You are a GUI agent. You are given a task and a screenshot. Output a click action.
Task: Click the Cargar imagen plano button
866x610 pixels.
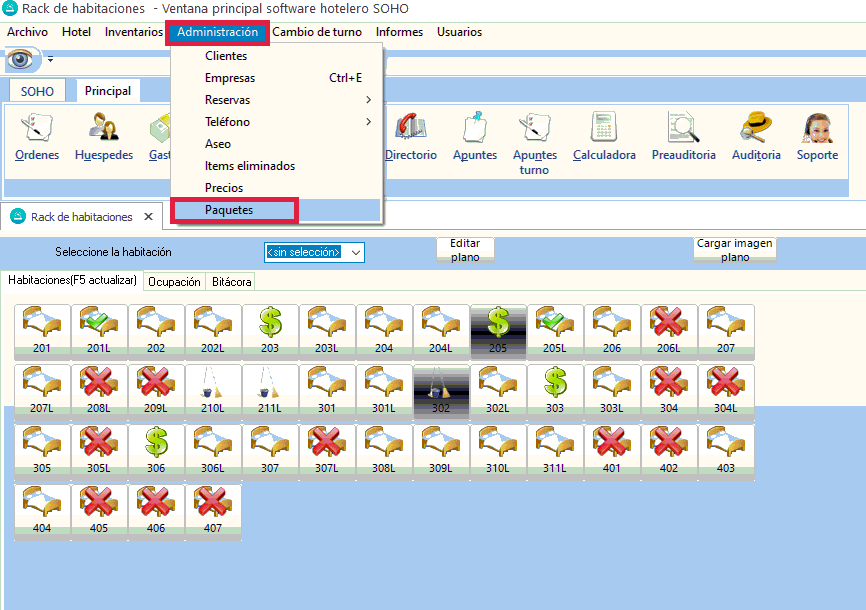click(x=735, y=250)
